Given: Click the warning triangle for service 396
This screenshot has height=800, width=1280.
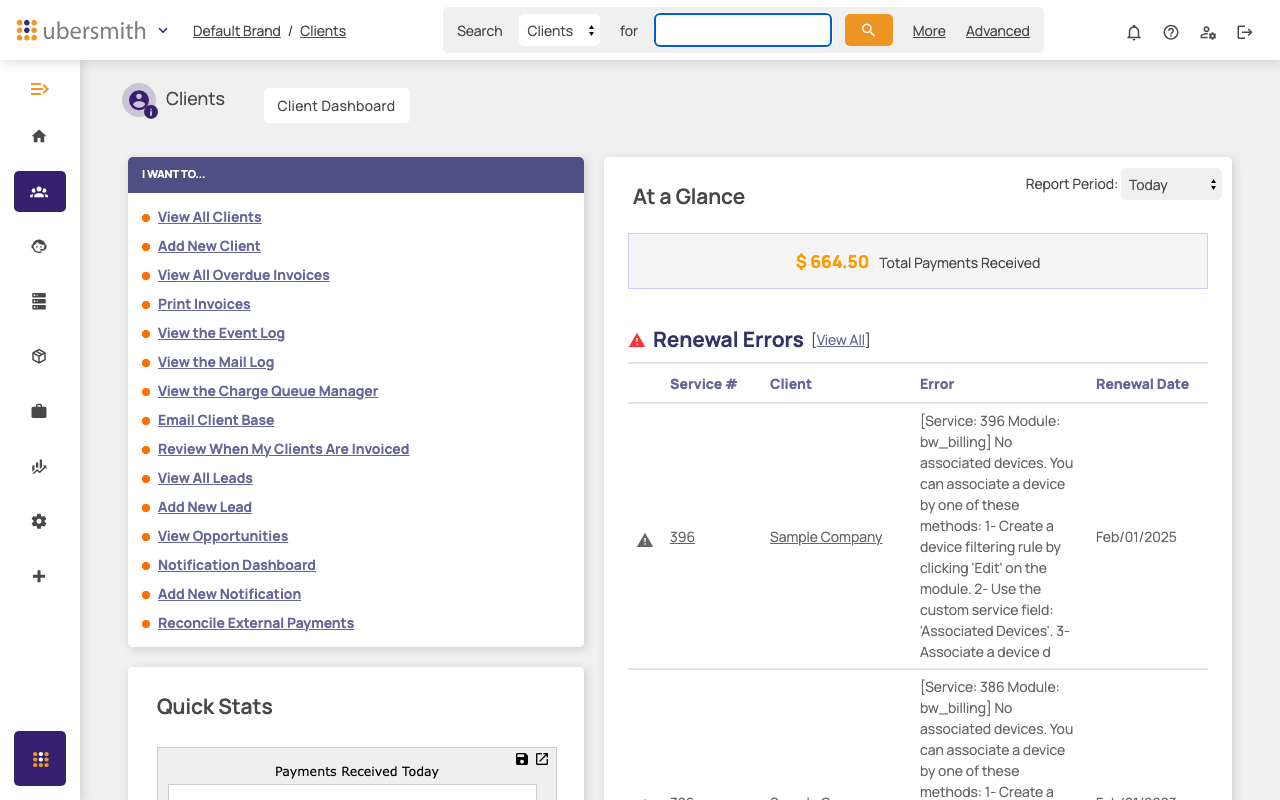Looking at the screenshot, I should click(x=645, y=540).
